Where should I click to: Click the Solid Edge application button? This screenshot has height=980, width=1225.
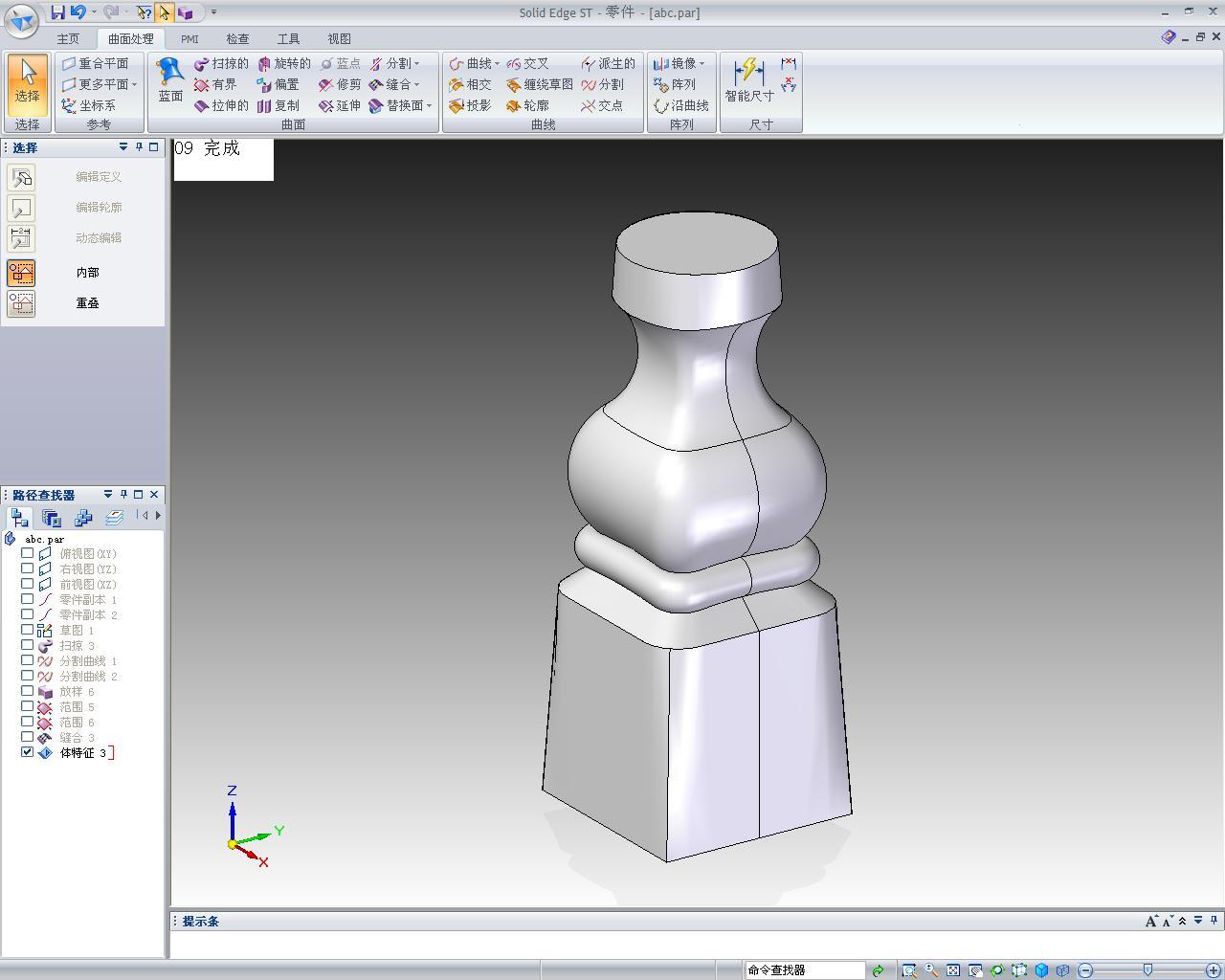pyautogui.click(x=21, y=19)
